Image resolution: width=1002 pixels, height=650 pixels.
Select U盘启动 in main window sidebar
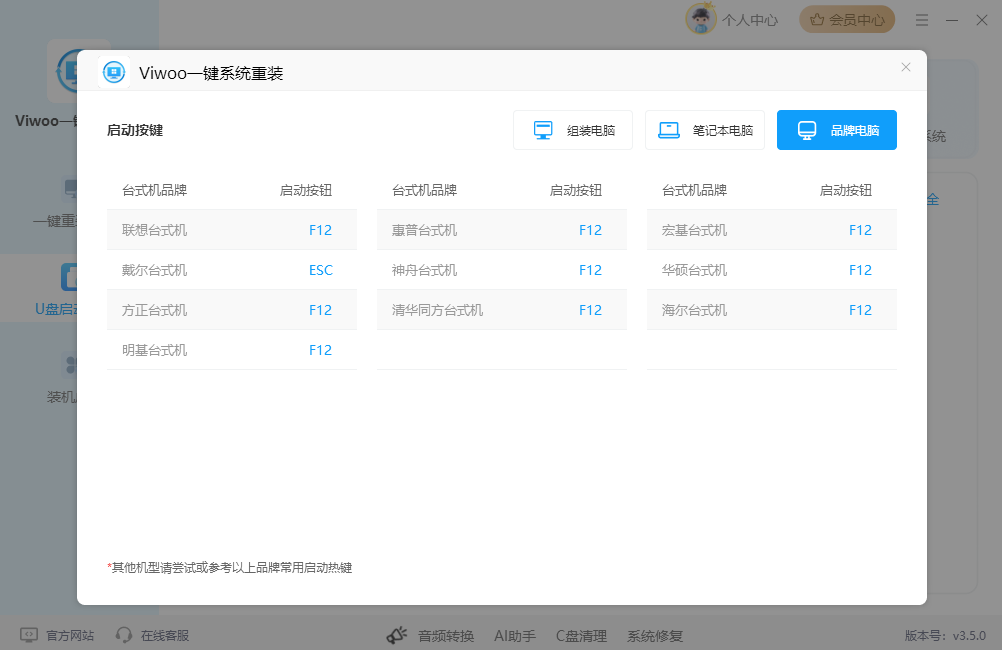(x=38, y=288)
